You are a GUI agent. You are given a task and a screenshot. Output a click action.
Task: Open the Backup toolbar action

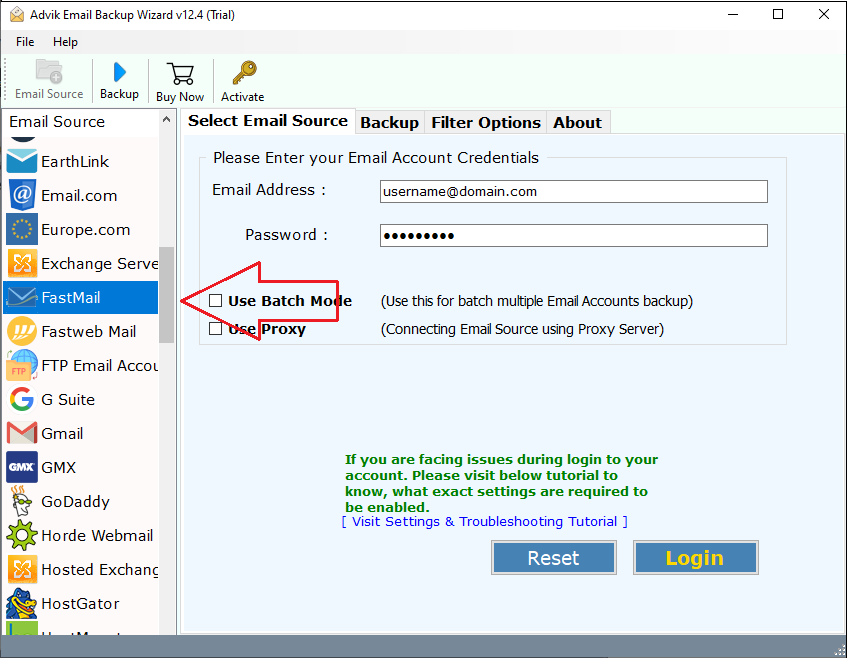point(119,80)
